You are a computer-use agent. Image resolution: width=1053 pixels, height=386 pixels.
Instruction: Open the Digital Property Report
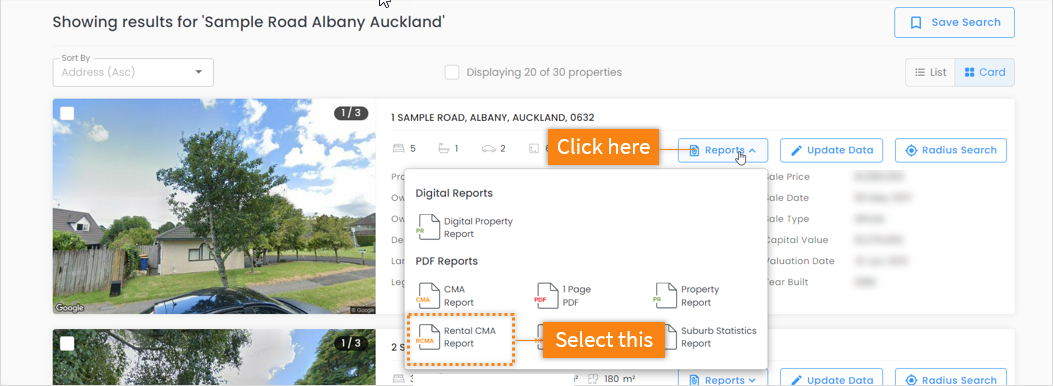point(465,228)
